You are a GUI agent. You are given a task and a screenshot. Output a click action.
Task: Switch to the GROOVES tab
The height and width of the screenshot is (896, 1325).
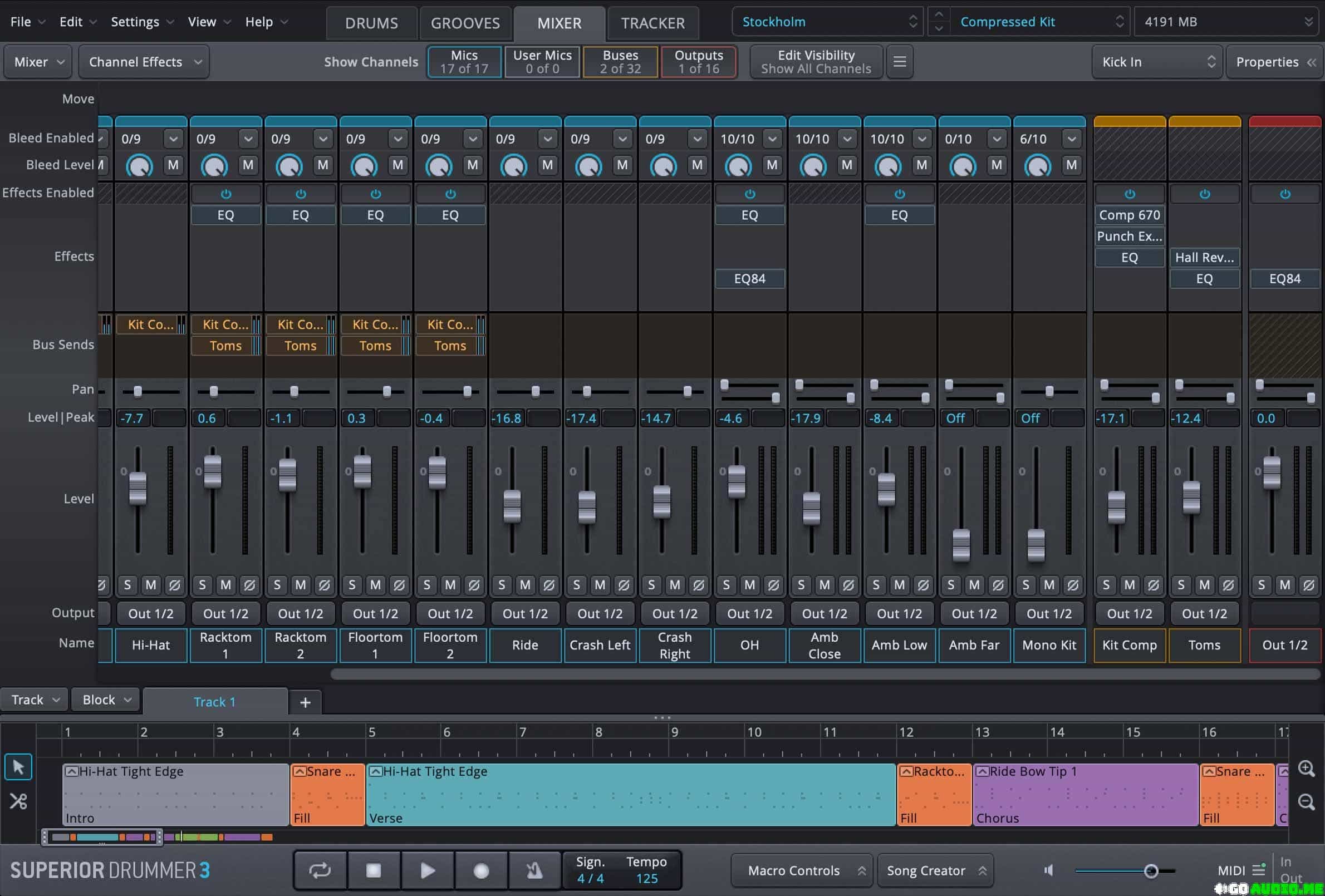[x=465, y=23]
